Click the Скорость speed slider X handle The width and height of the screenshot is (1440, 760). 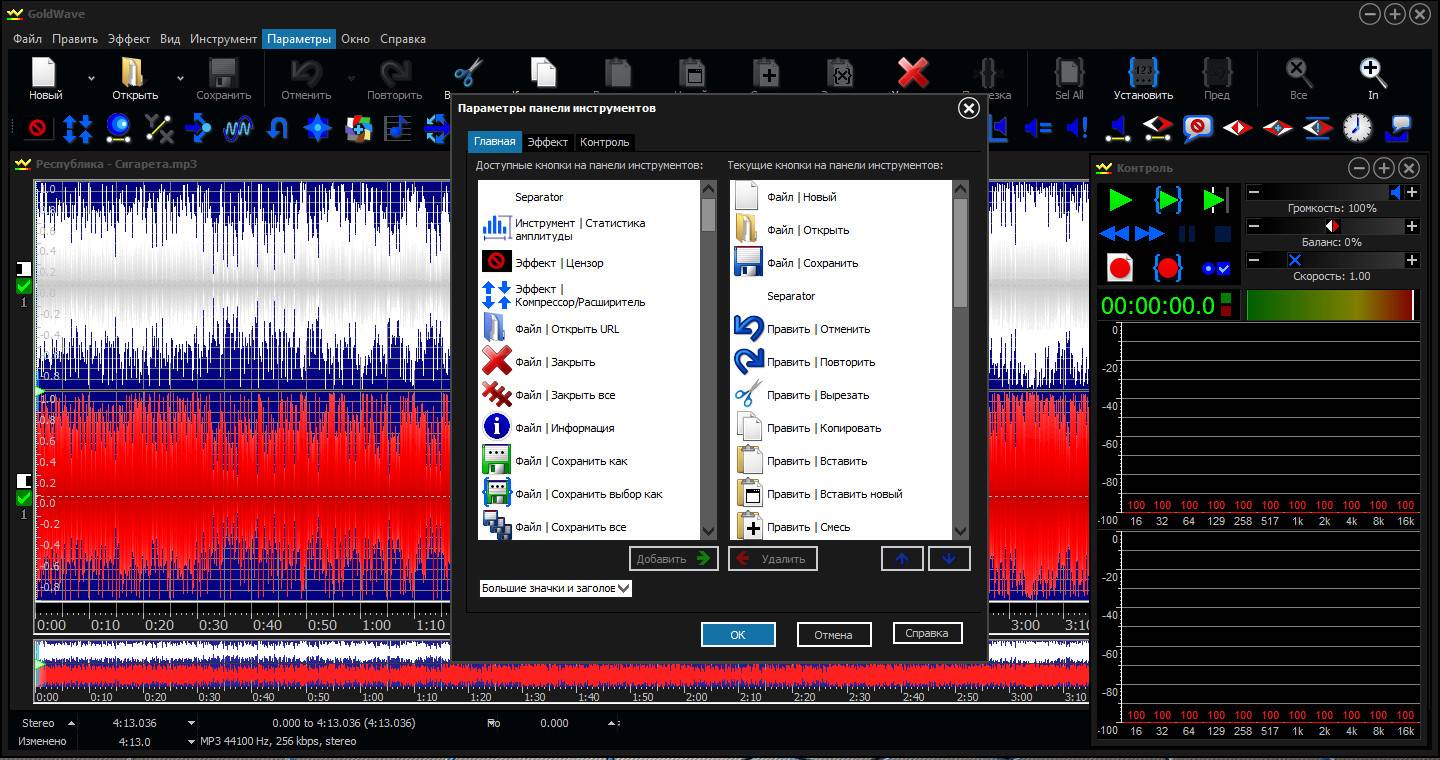pos(1294,260)
